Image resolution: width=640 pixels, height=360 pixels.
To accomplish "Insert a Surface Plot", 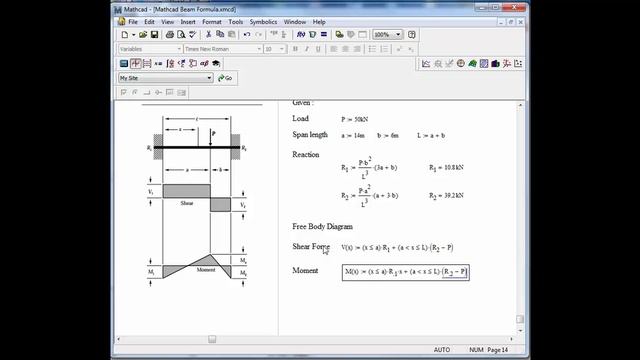I will coord(472,64).
